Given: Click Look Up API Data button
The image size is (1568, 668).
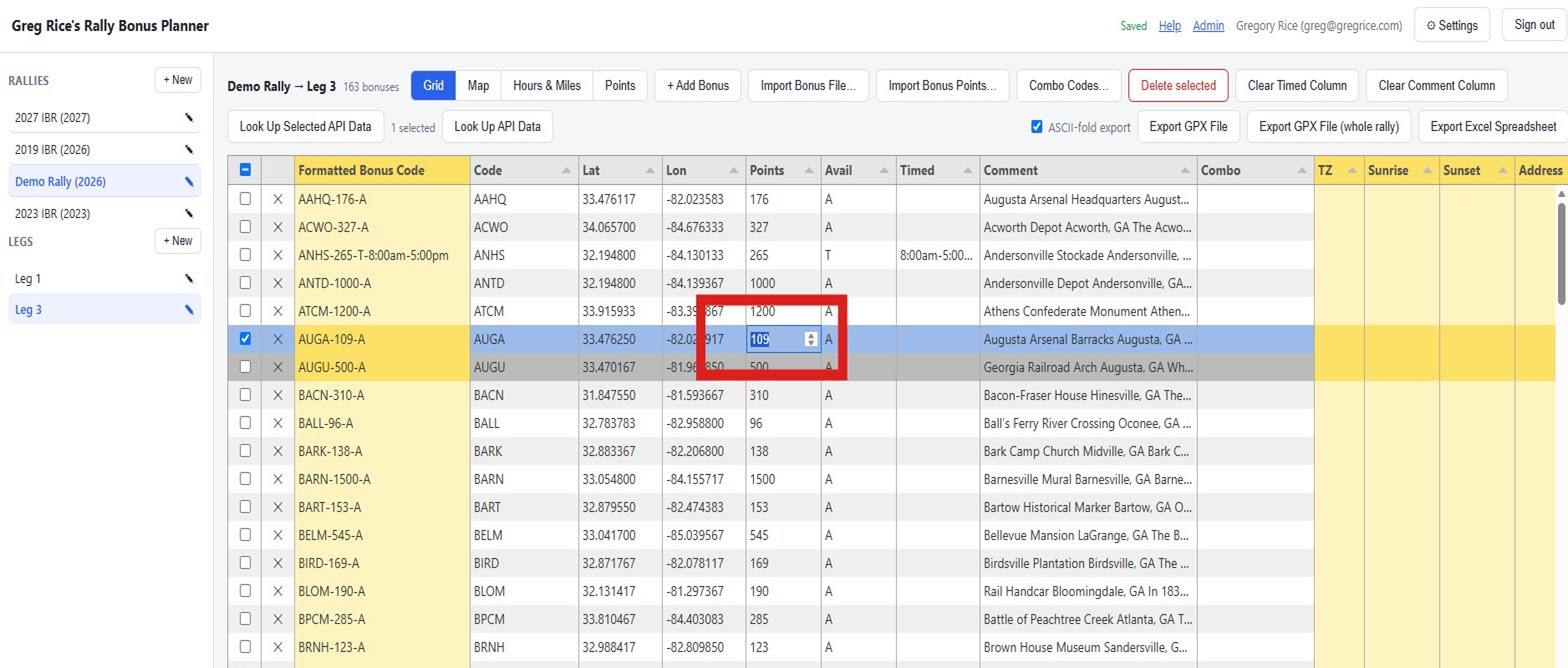Looking at the screenshot, I should coord(497,127).
